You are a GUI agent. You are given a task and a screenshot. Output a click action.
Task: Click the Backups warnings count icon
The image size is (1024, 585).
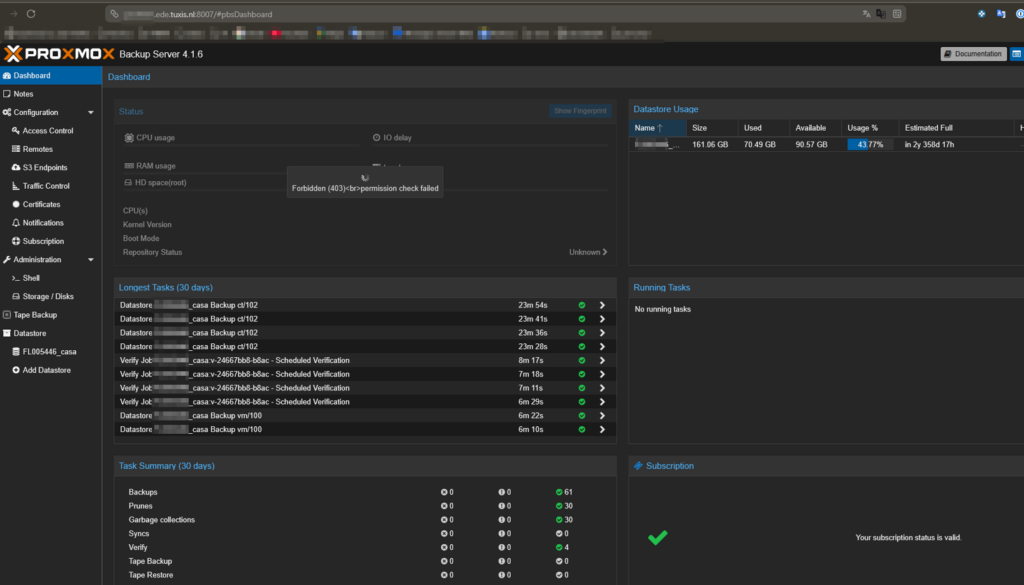pyautogui.click(x=502, y=492)
